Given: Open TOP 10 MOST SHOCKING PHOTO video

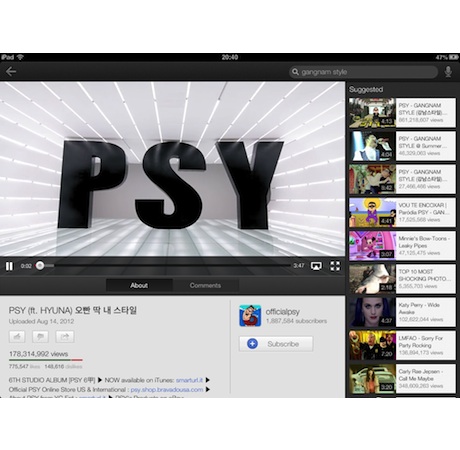Looking at the screenshot, I should (x=402, y=279).
